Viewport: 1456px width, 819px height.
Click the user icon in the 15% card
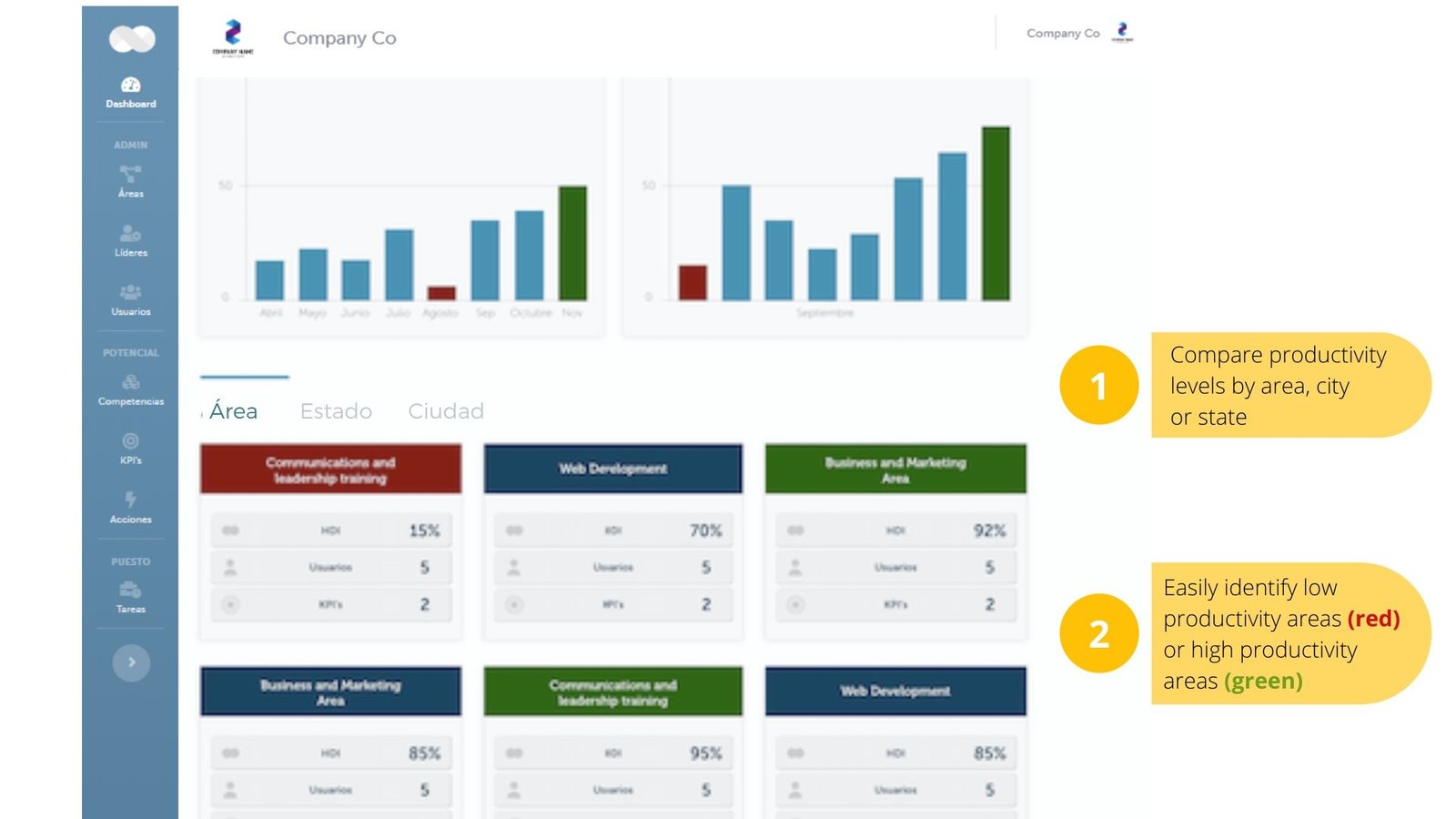[230, 567]
